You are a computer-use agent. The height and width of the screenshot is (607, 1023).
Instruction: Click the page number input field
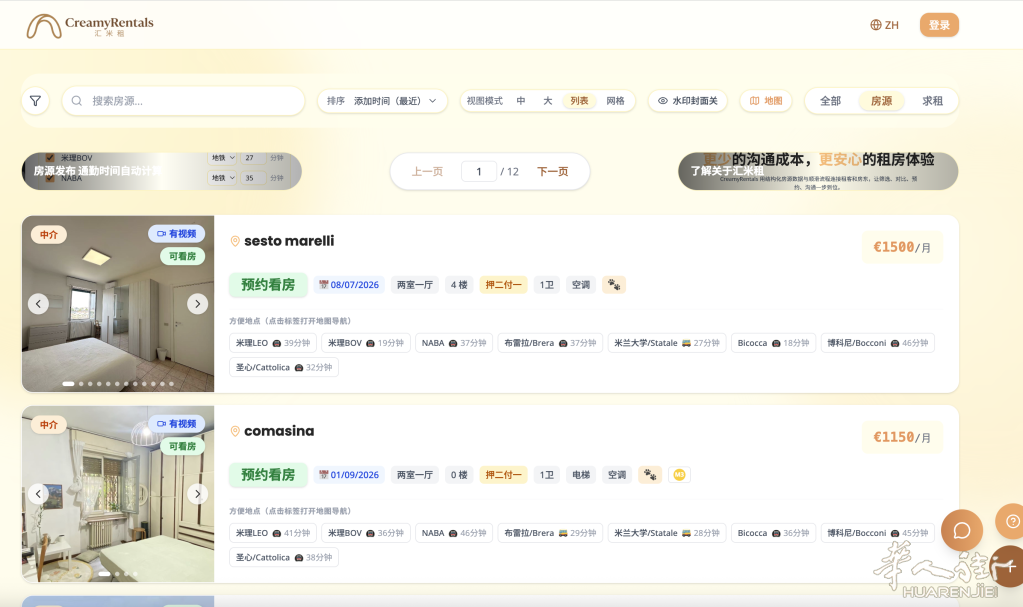pos(479,172)
